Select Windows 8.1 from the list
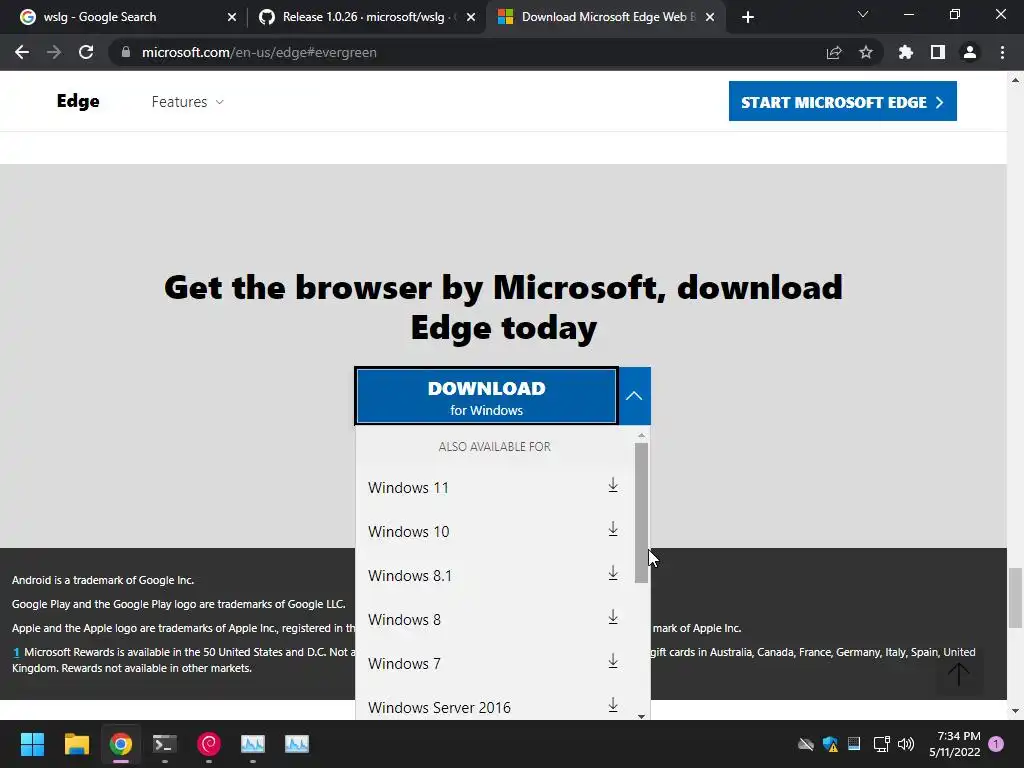The image size is (1024, 768). coord(494,575)
